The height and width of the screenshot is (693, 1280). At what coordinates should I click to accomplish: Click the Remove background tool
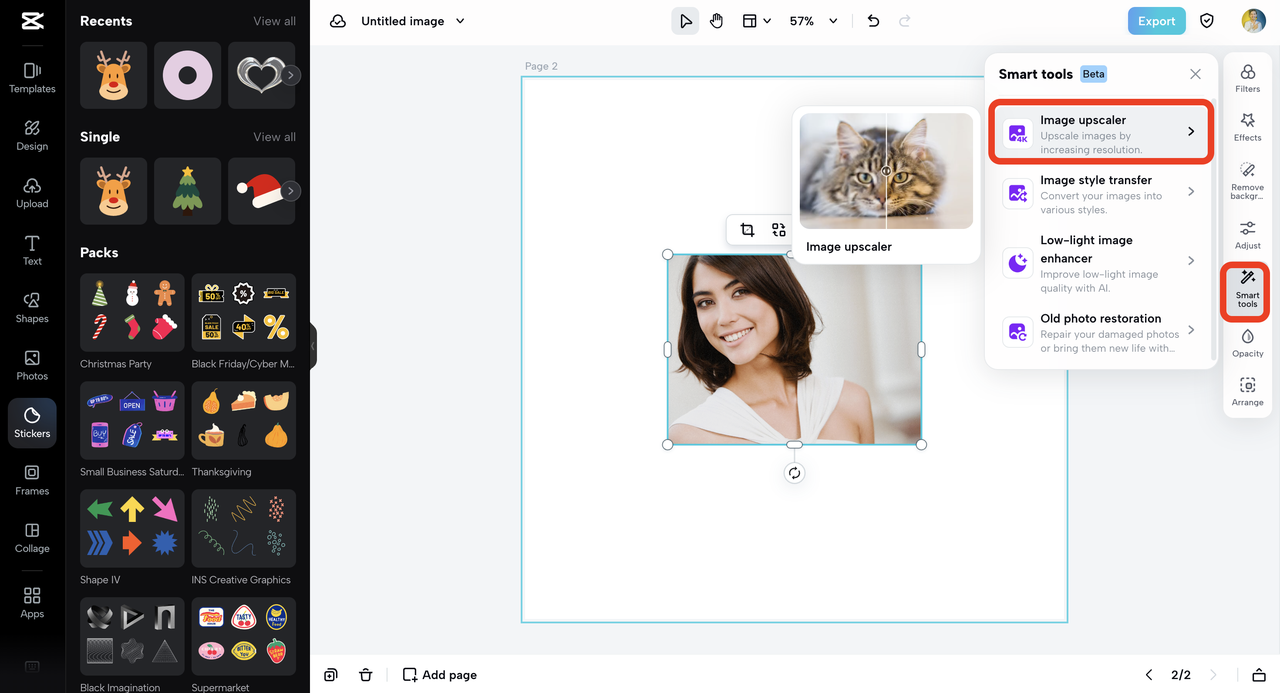[1247, 180]
